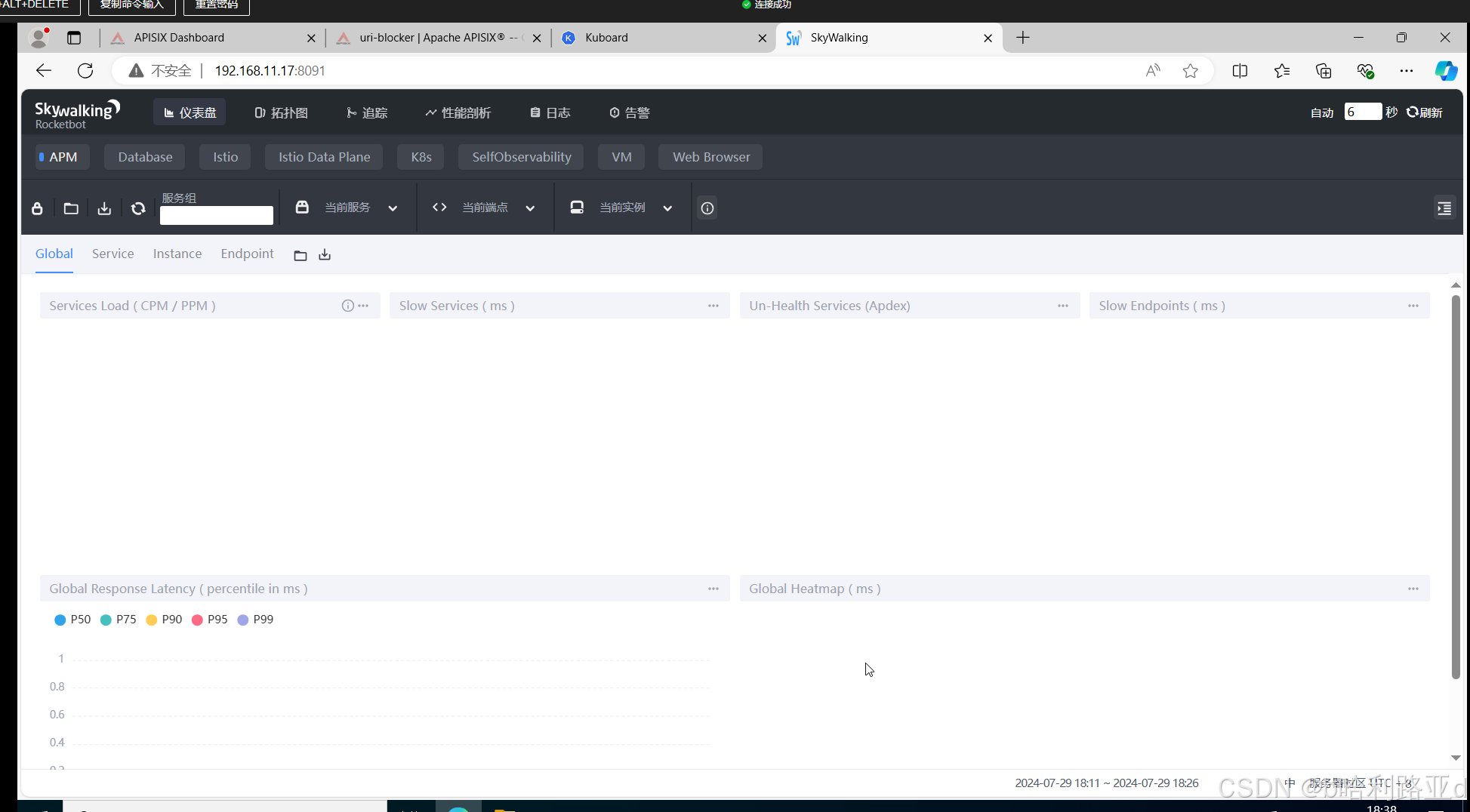Add page to favorites star icon

click(1191, 71)
